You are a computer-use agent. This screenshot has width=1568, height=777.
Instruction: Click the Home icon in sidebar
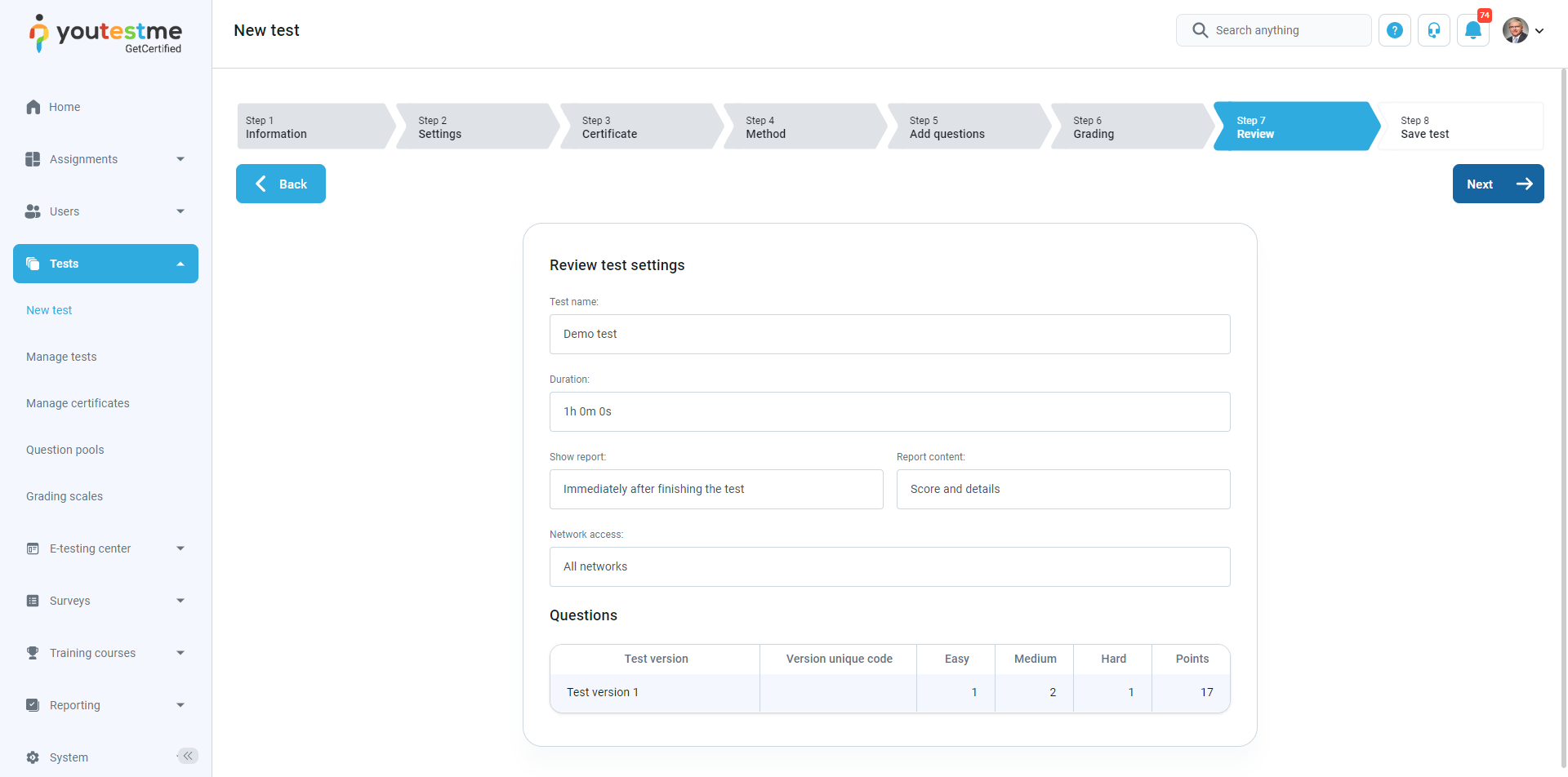point(33,107)
